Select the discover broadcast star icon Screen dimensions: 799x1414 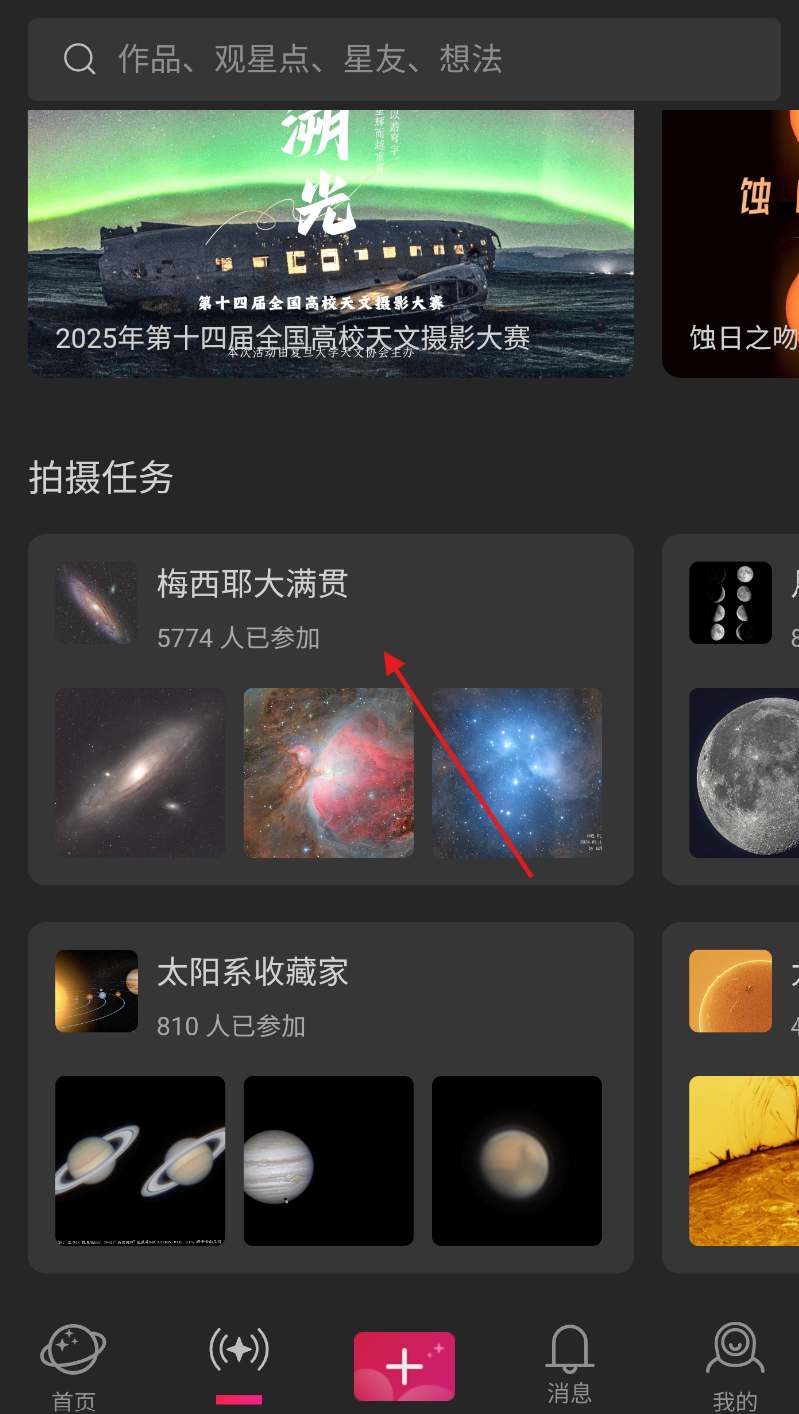coord(239,1351)
